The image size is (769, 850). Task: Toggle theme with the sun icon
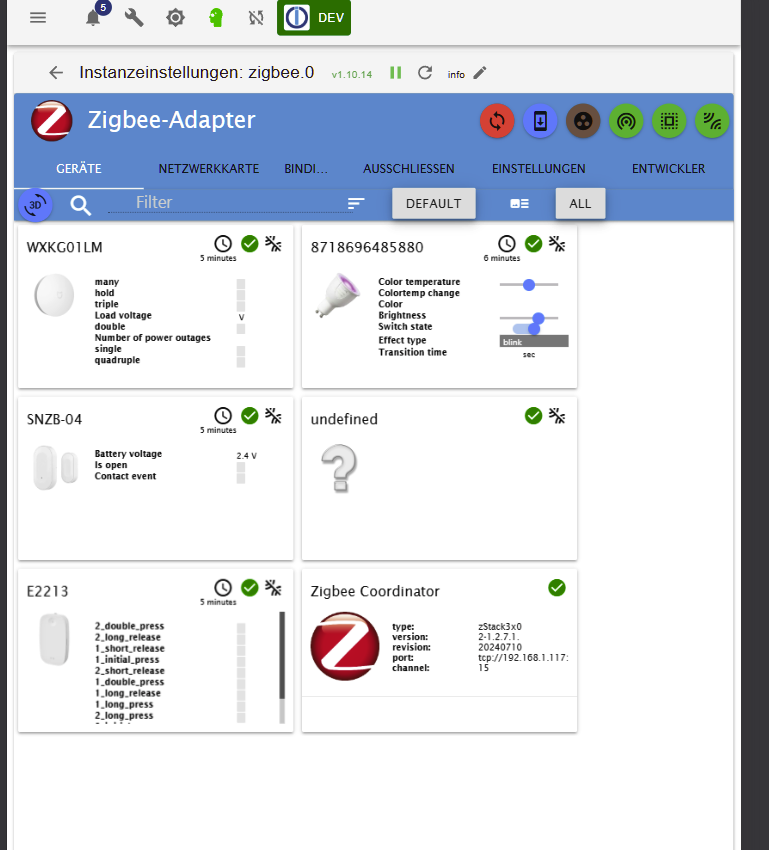pyautogui.click(x=175, y=18)
